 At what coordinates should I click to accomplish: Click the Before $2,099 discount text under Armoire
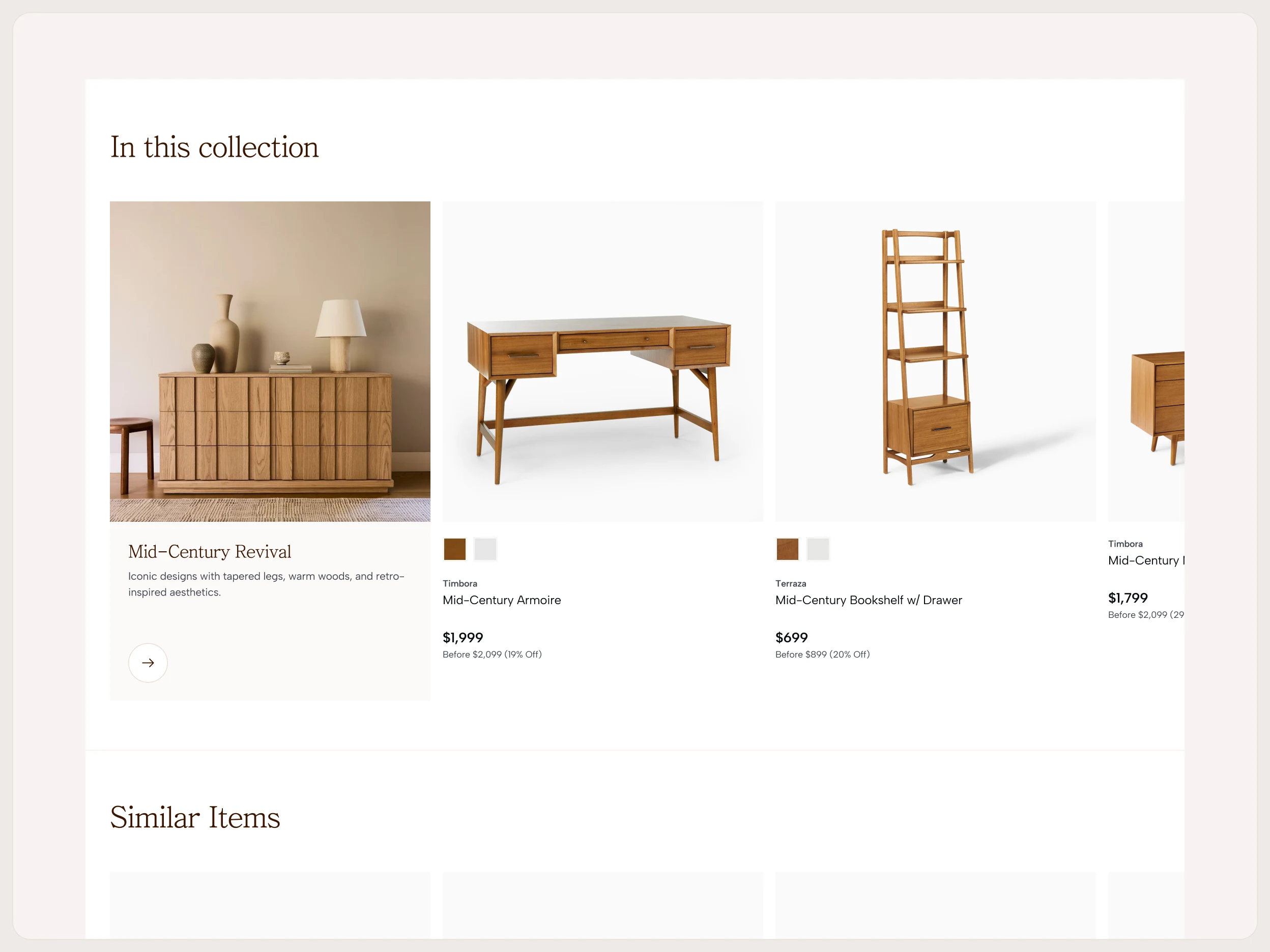[x=492, y=654]
